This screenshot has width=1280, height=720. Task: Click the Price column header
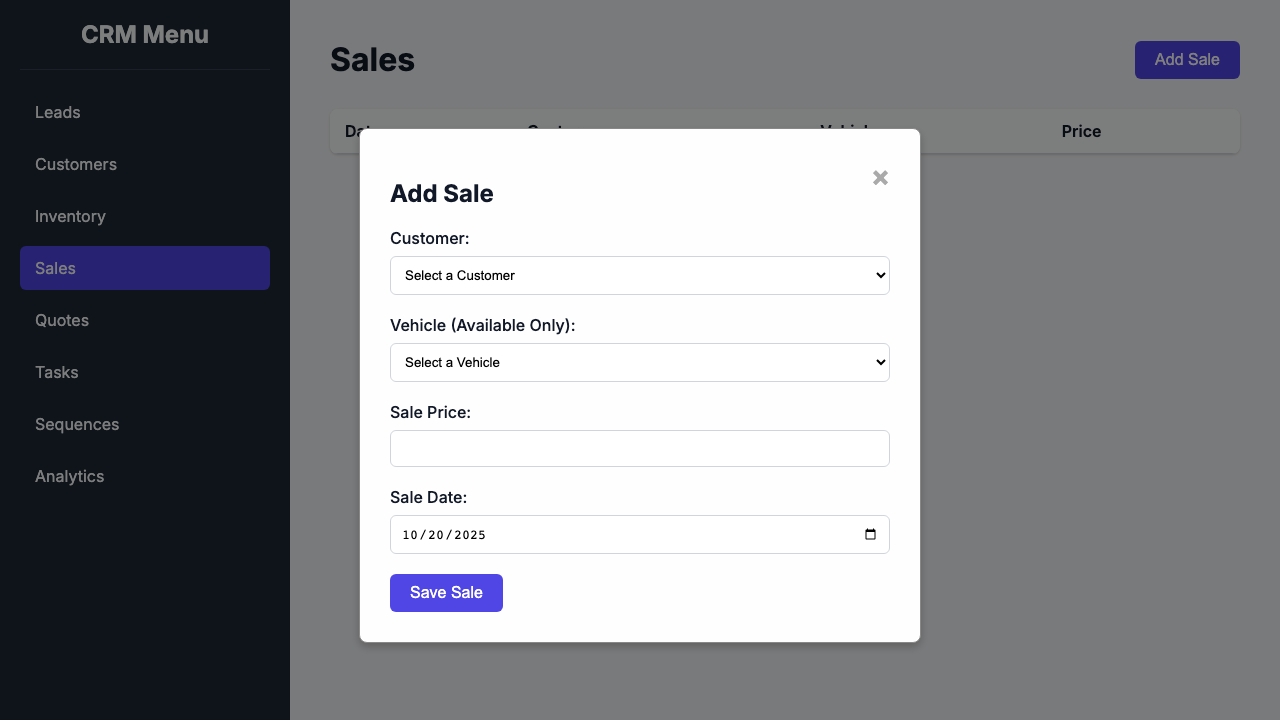(x=1081, y=131)
